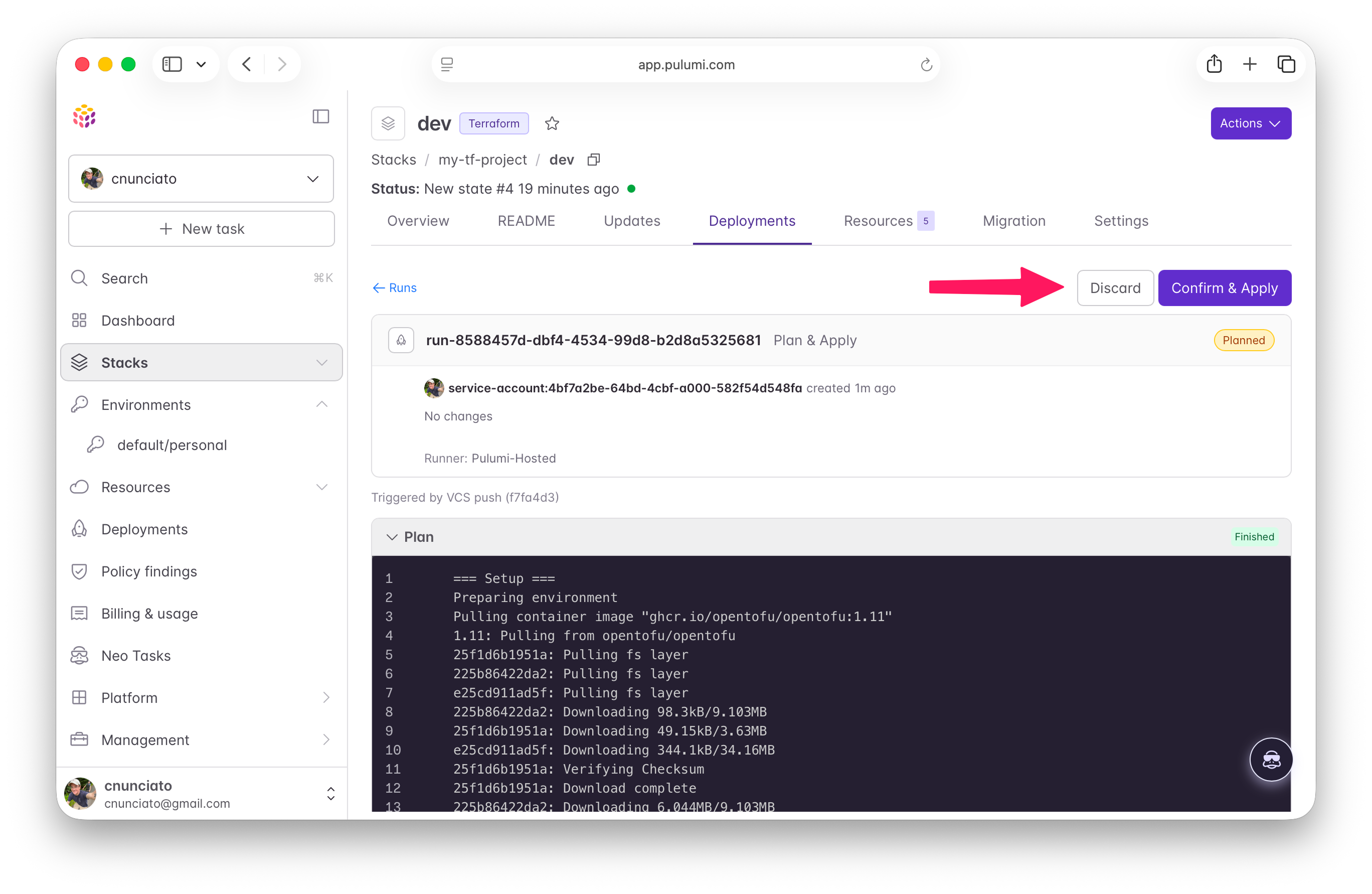Viewport: 1372px width, 894px height.
Task: Show Safari tab overview
Action: click(1286, 64)
